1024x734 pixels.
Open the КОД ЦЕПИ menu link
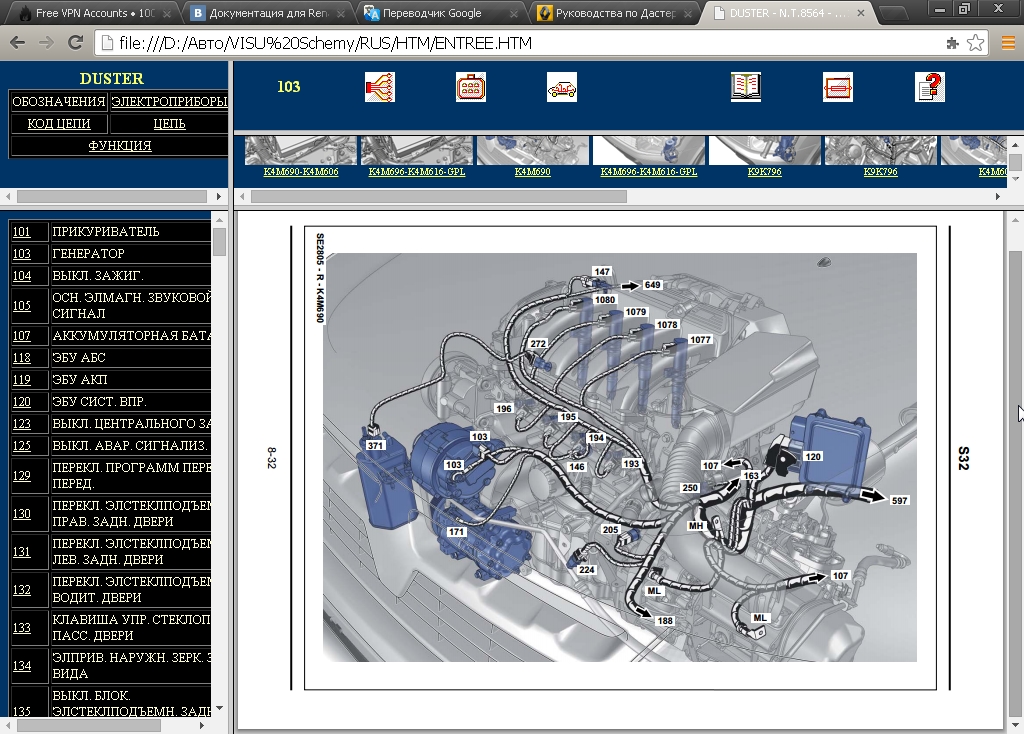59,124
